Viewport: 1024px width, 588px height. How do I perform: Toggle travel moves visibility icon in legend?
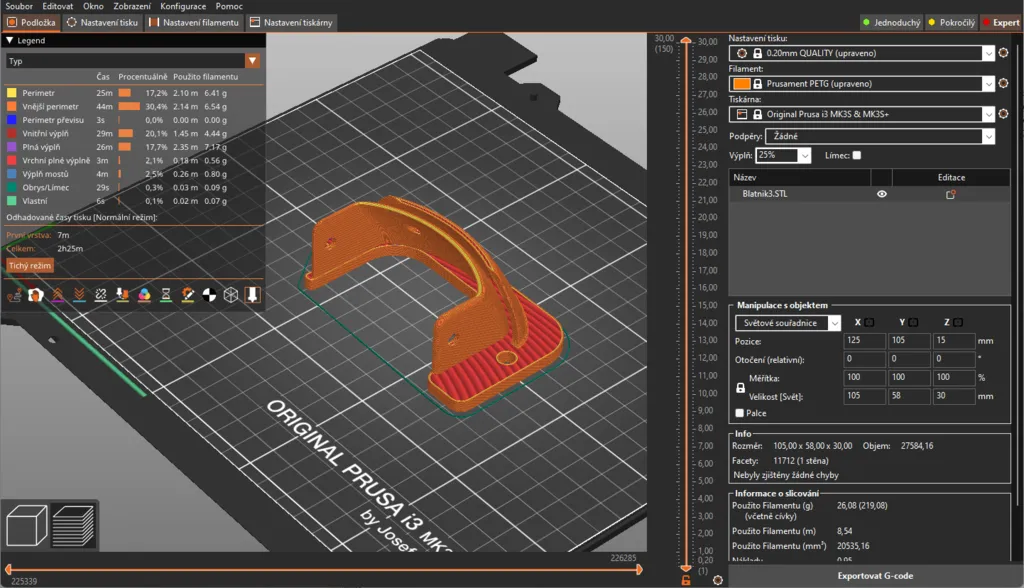click(15, 294)
